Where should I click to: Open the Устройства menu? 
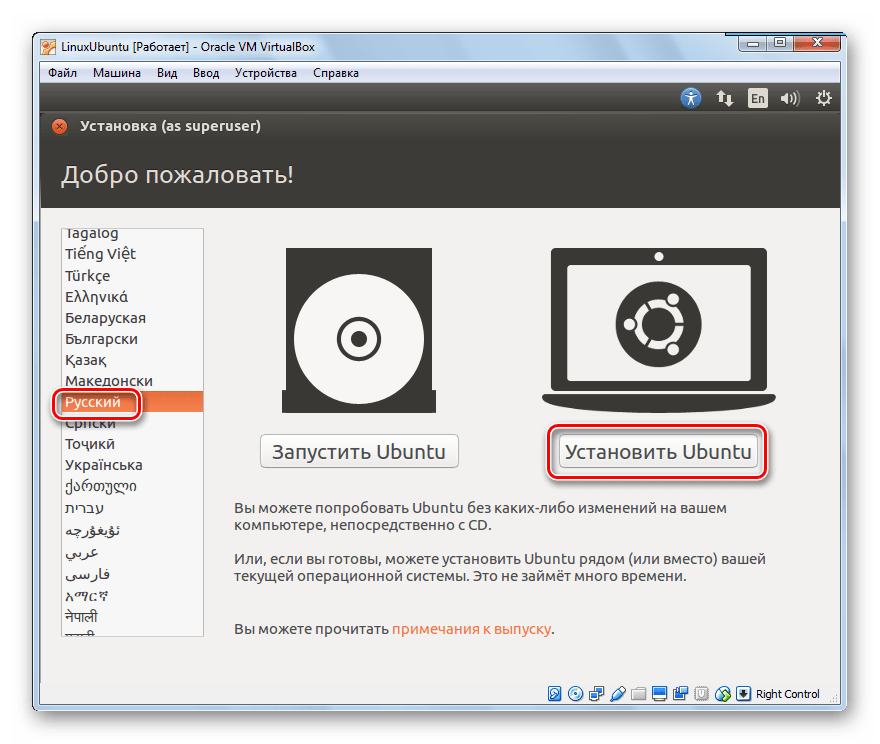pyautogui.click(x=266, y=73)
